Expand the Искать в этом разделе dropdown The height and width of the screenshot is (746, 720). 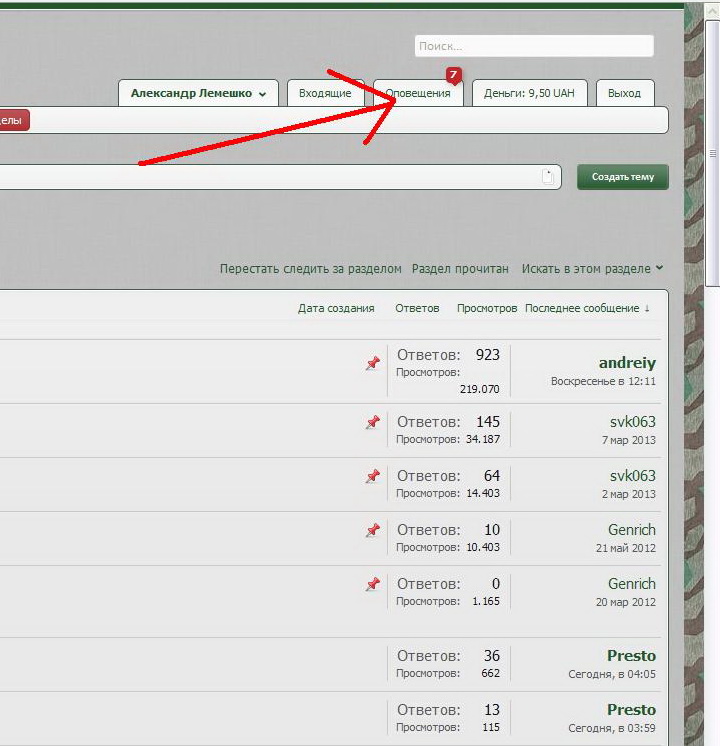(592, 269)
